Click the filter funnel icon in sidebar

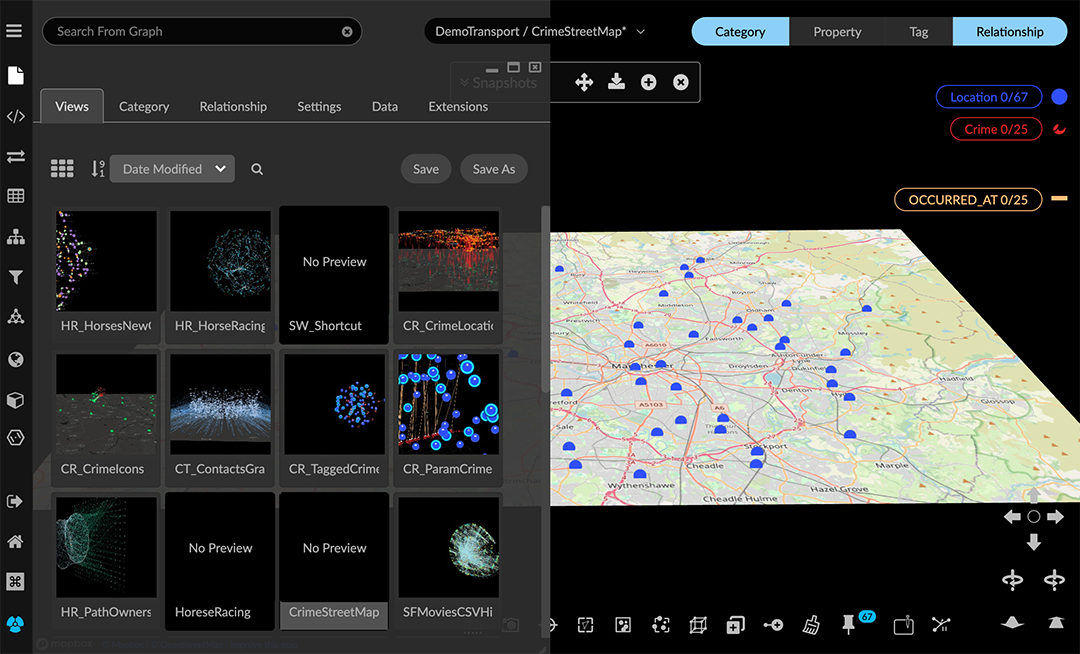(x=15, y=277)
